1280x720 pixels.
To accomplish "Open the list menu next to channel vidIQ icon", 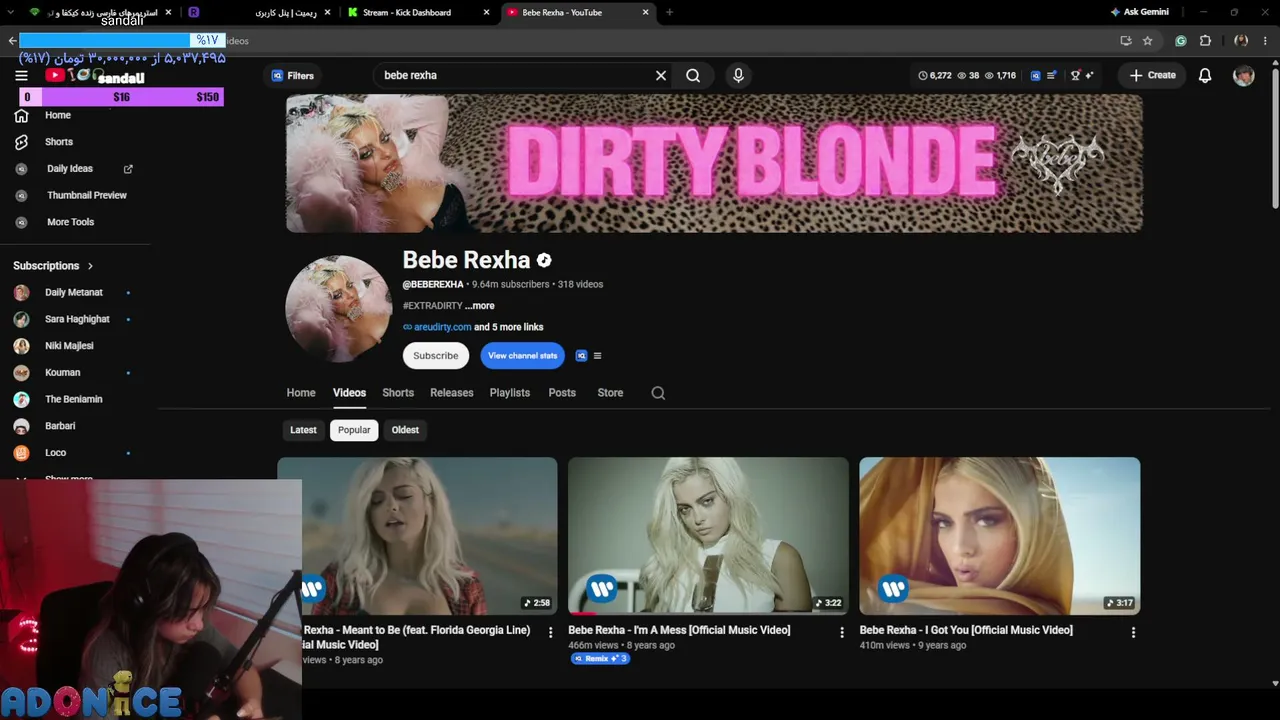I will point(597,356).
